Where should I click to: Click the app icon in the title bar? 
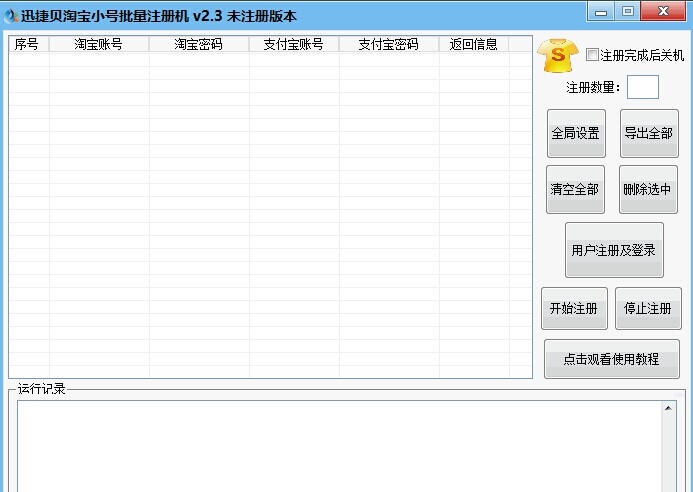[x=11, y=16]
